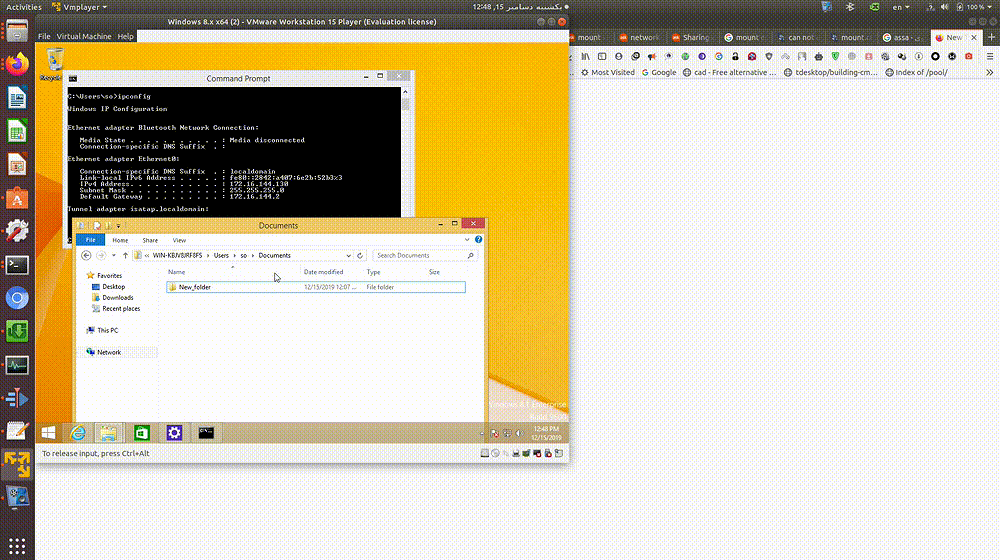Open 'en' input language dropdown
The width and height of the screenshot is (1000, 560).
coord(901,7)
